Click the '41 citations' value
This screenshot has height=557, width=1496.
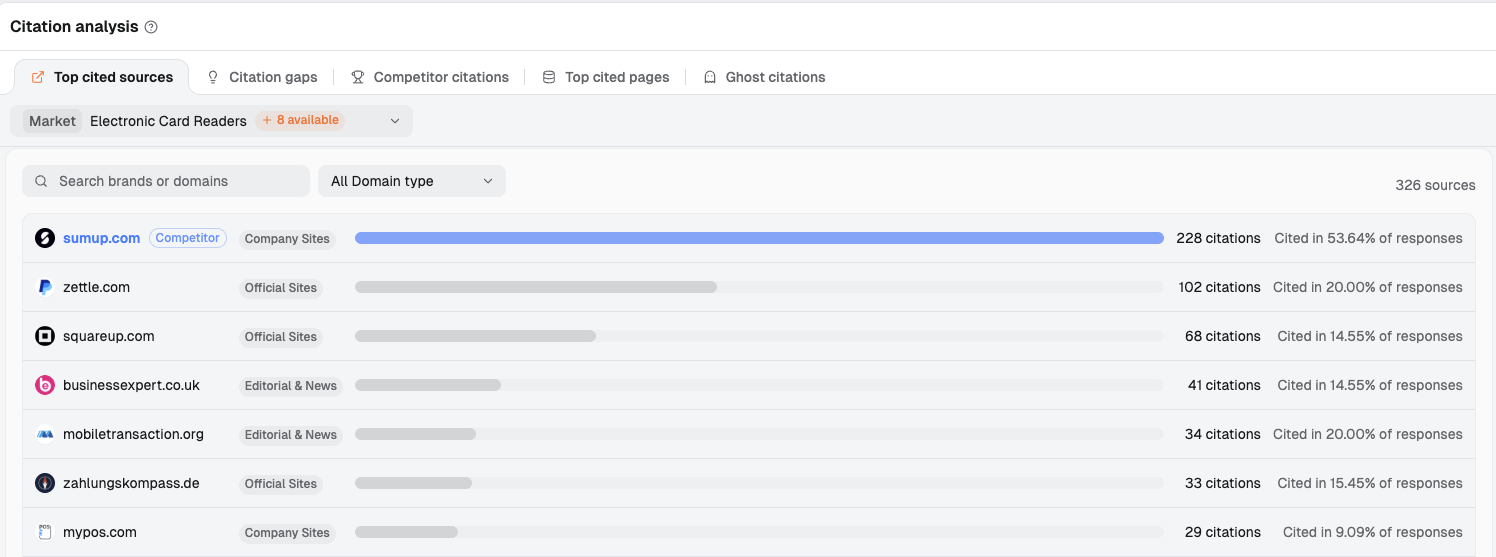coord(1224,385)
